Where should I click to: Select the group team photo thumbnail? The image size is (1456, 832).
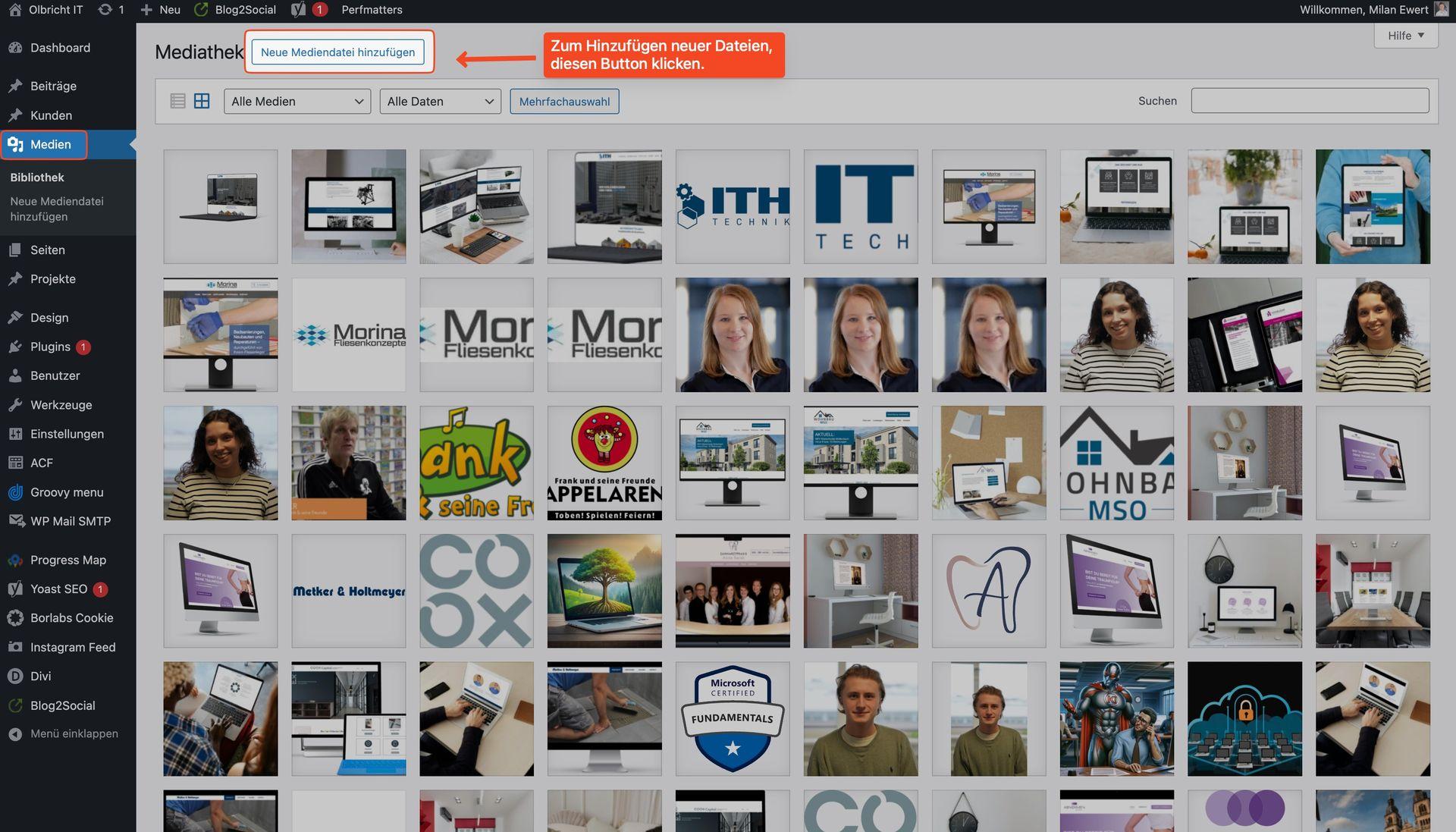pos(733,591)
